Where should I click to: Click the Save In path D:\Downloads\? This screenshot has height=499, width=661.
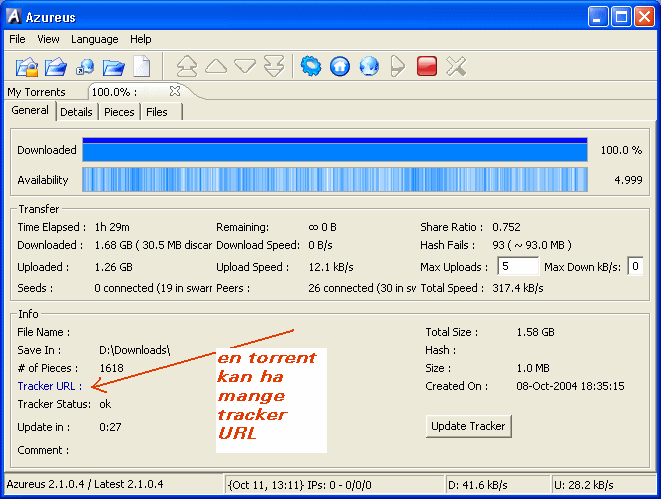tap(135, 350)
